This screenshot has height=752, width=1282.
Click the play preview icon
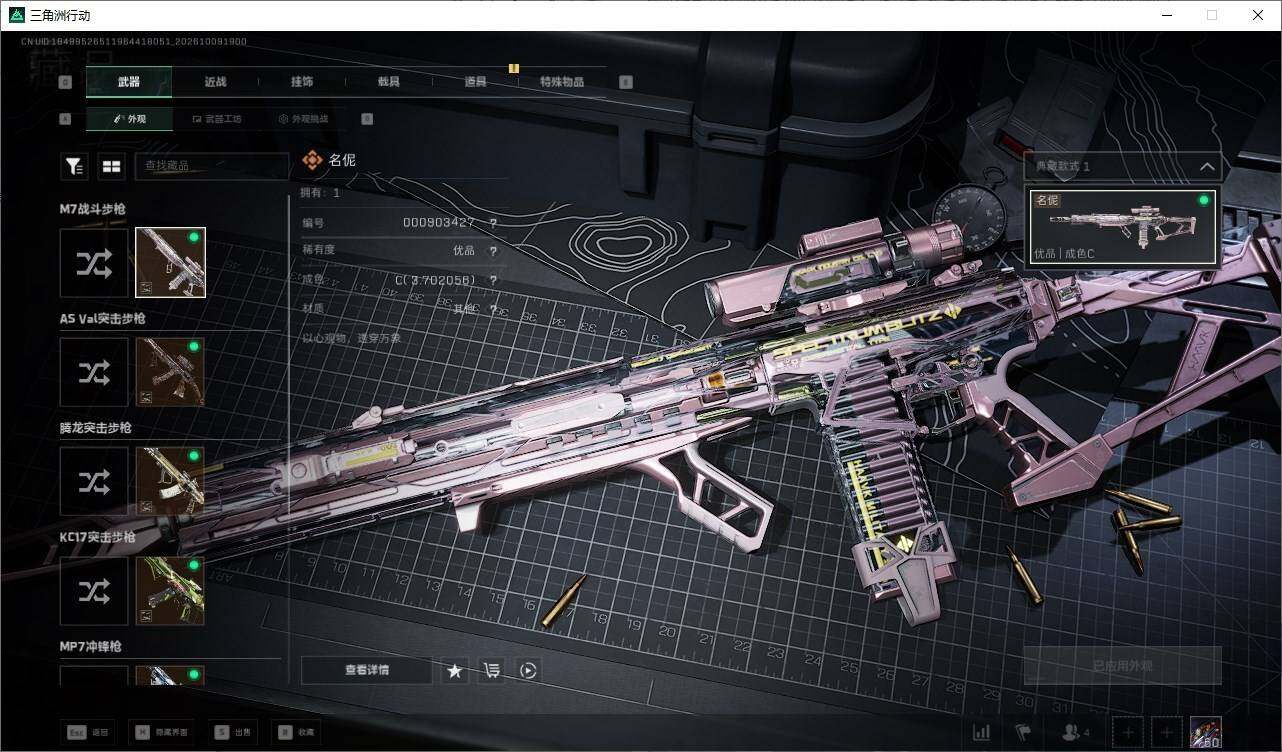click(x=529, y=671)
